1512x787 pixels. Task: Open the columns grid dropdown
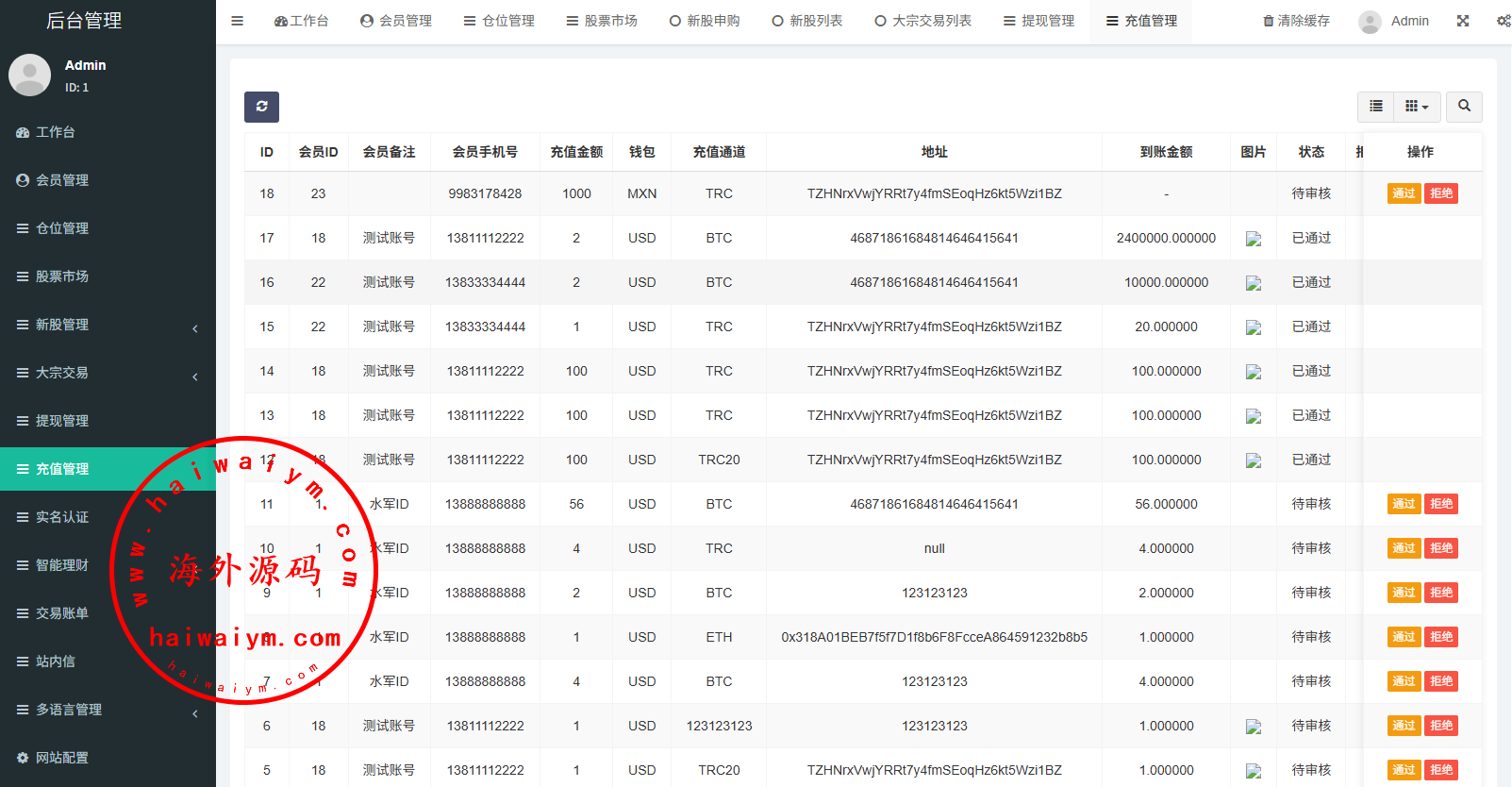[x=1416, y=107]
